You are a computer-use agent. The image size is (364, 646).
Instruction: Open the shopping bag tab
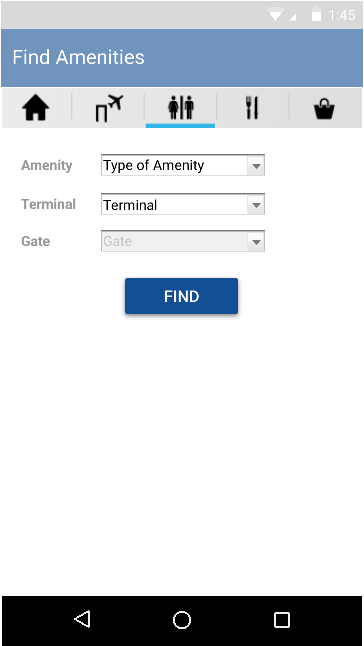[324, 109]
